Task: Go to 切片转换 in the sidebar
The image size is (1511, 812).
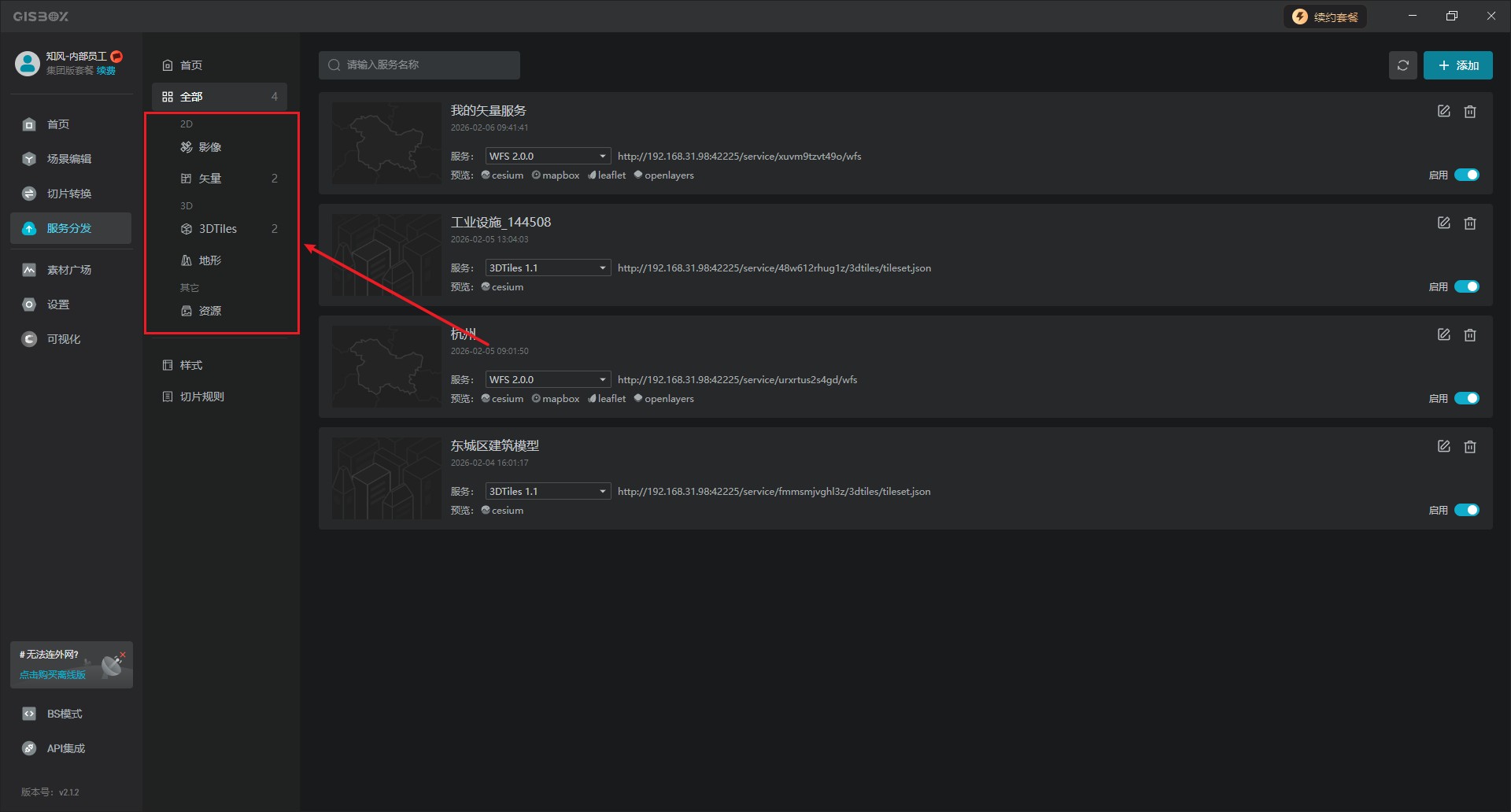Action: (x=69, y=194)
